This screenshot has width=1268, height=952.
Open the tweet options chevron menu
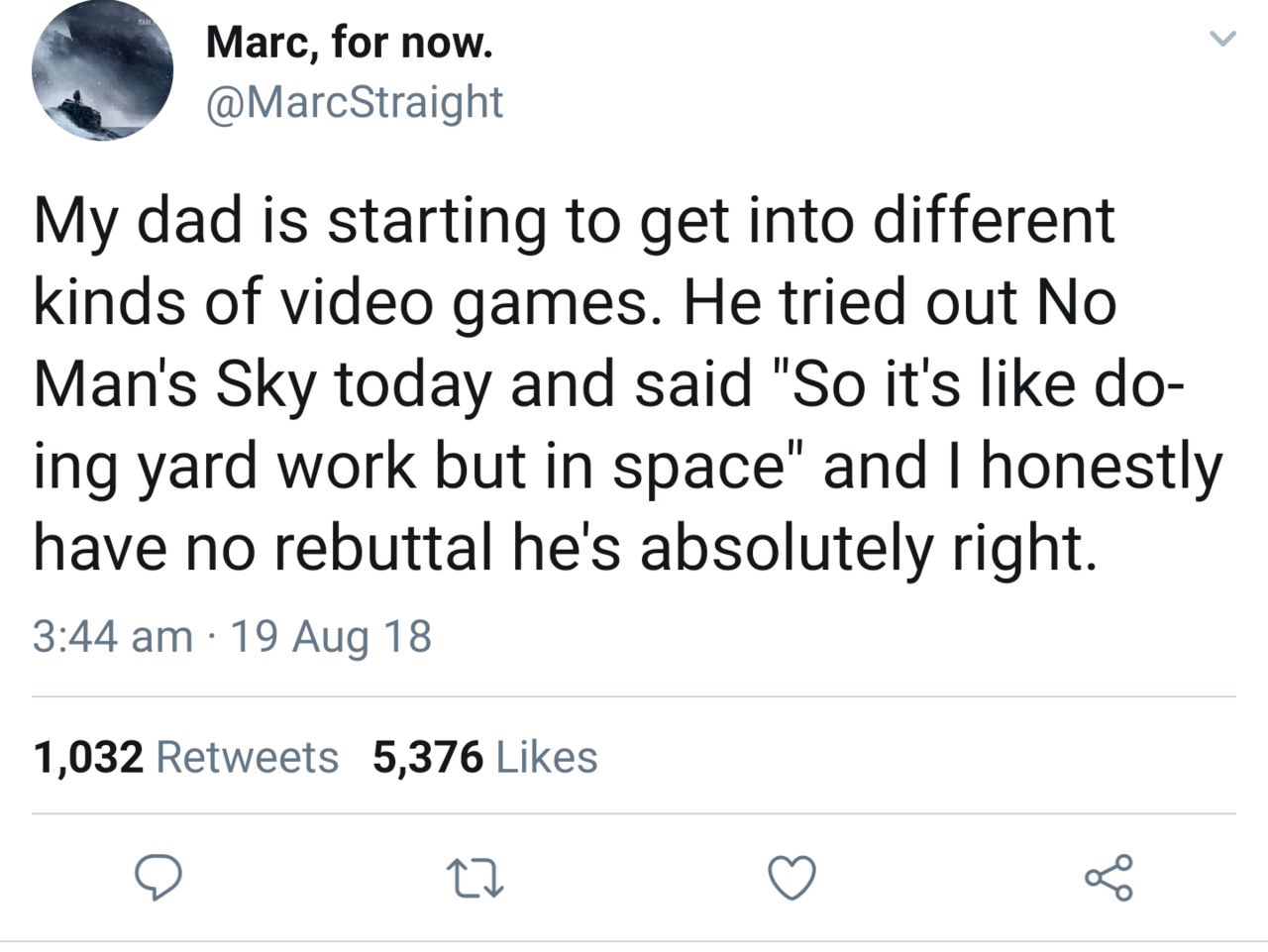pyautogui.click(x=1223, y=40)
